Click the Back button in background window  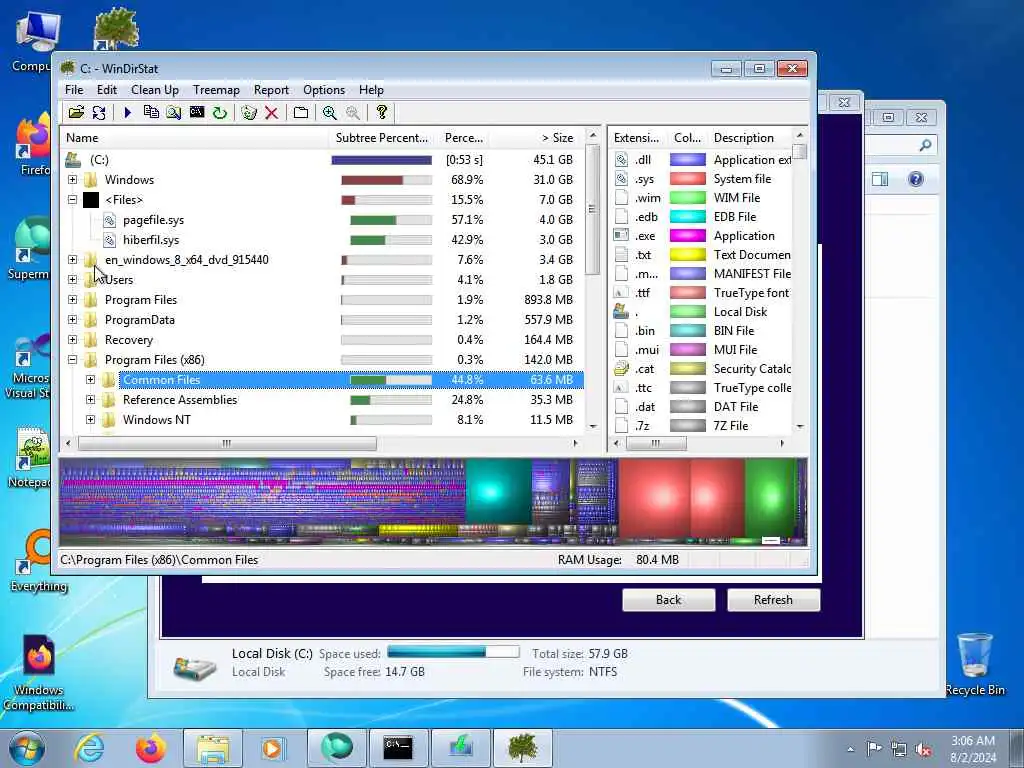668,600
